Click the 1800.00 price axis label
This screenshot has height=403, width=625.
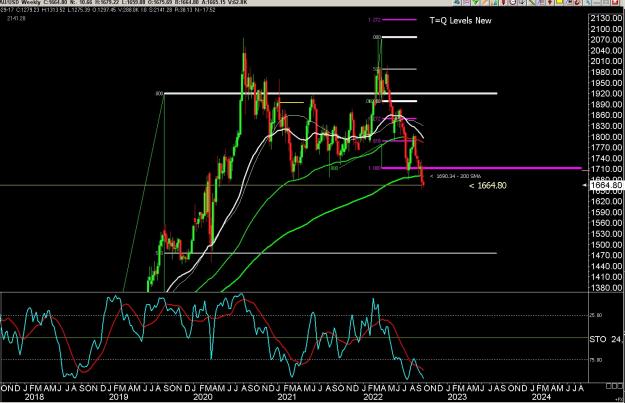(x=606, y=137)
